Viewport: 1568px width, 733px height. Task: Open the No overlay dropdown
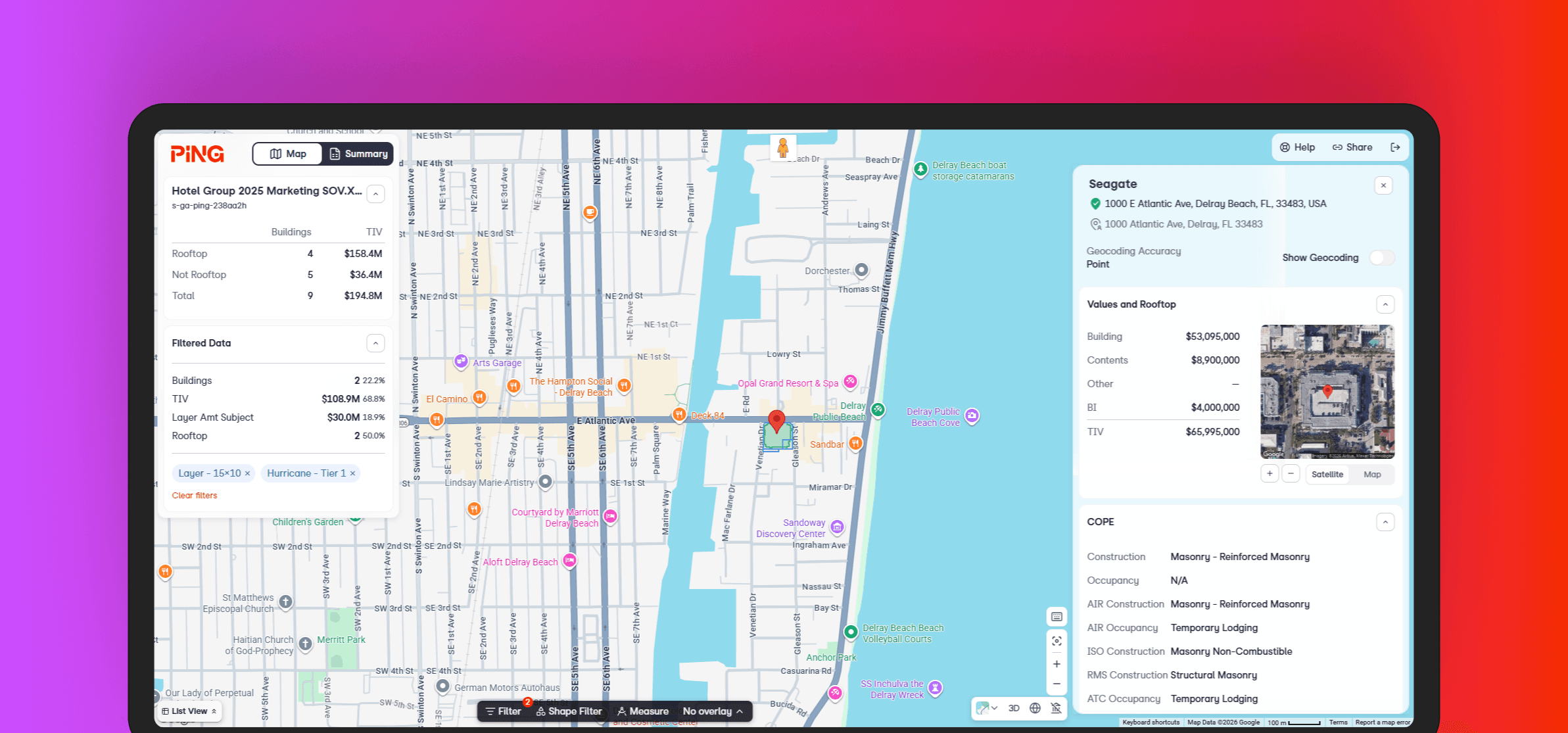tap(713, 711)
